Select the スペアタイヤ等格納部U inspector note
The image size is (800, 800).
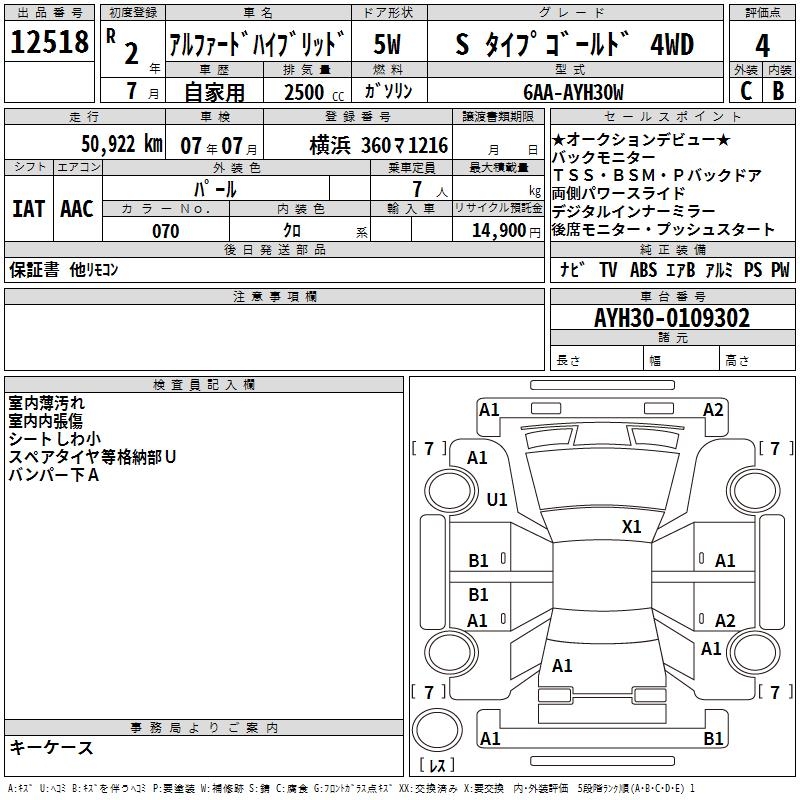(x=92, y=456)
